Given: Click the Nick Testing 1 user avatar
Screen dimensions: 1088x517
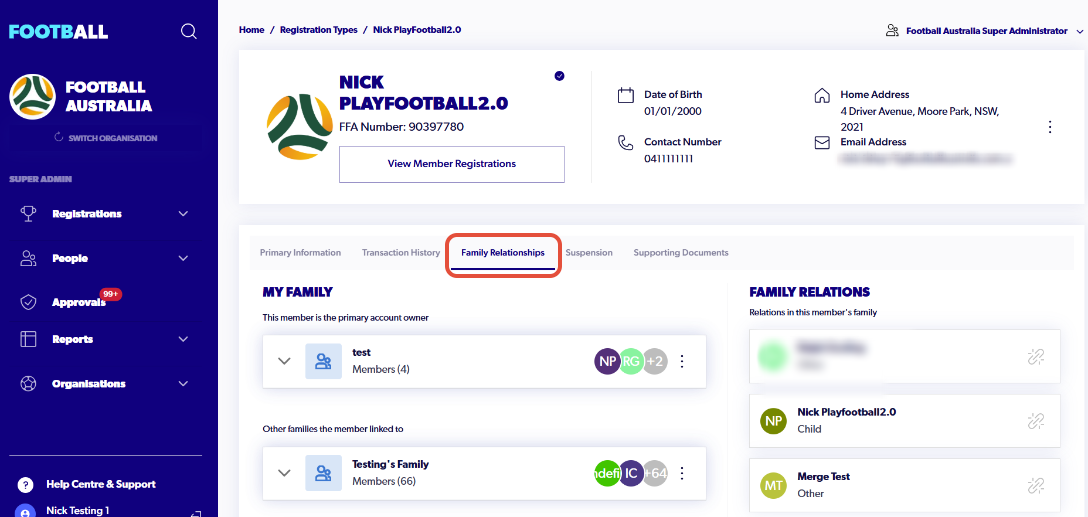Looking at the screenshot, I should [x=25, y=511].
